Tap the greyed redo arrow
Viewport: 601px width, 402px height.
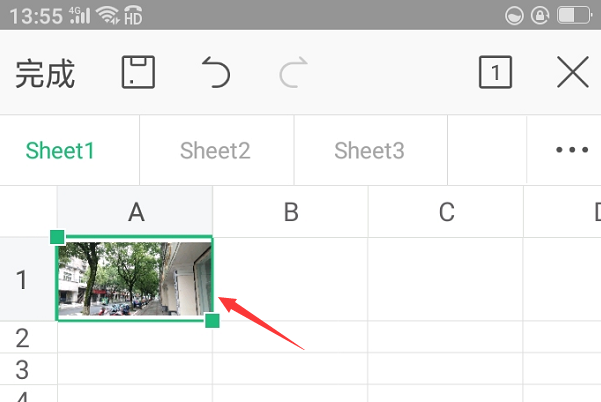pyautogui.click(x=293, y=72)
